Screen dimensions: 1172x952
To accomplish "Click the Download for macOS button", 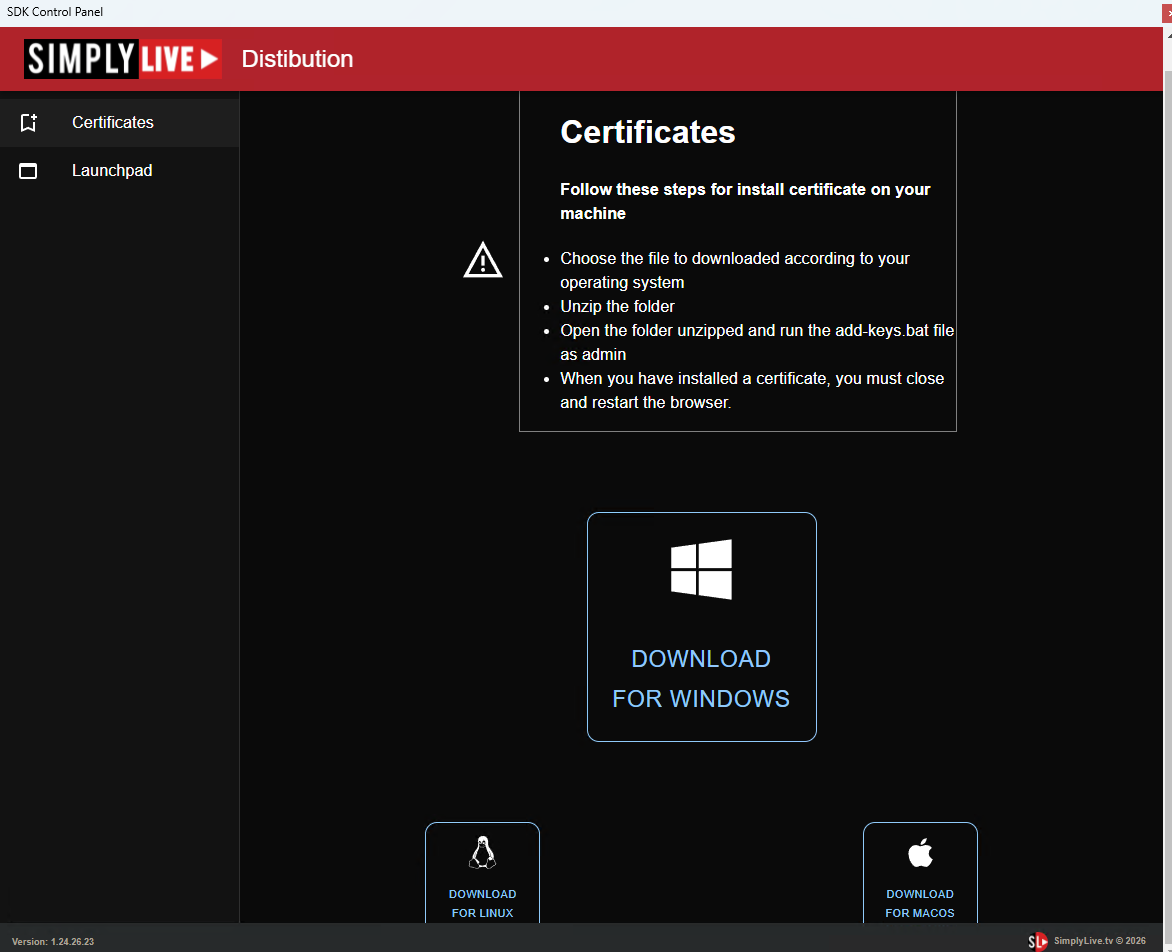I will coord(920,873).
